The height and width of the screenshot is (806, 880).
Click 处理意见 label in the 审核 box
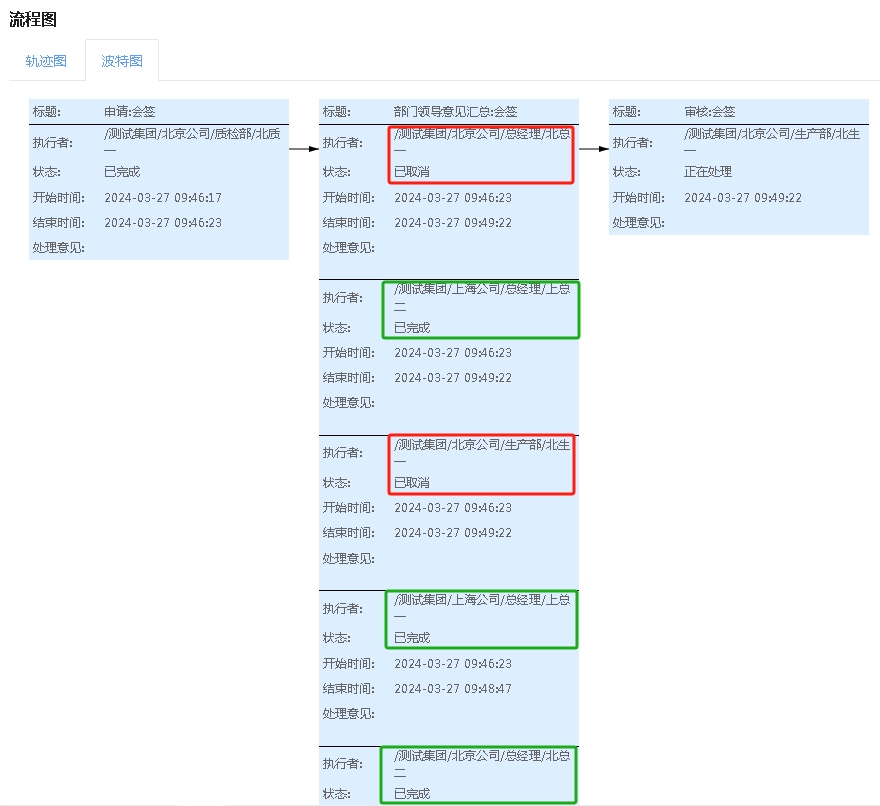point(638,223)
